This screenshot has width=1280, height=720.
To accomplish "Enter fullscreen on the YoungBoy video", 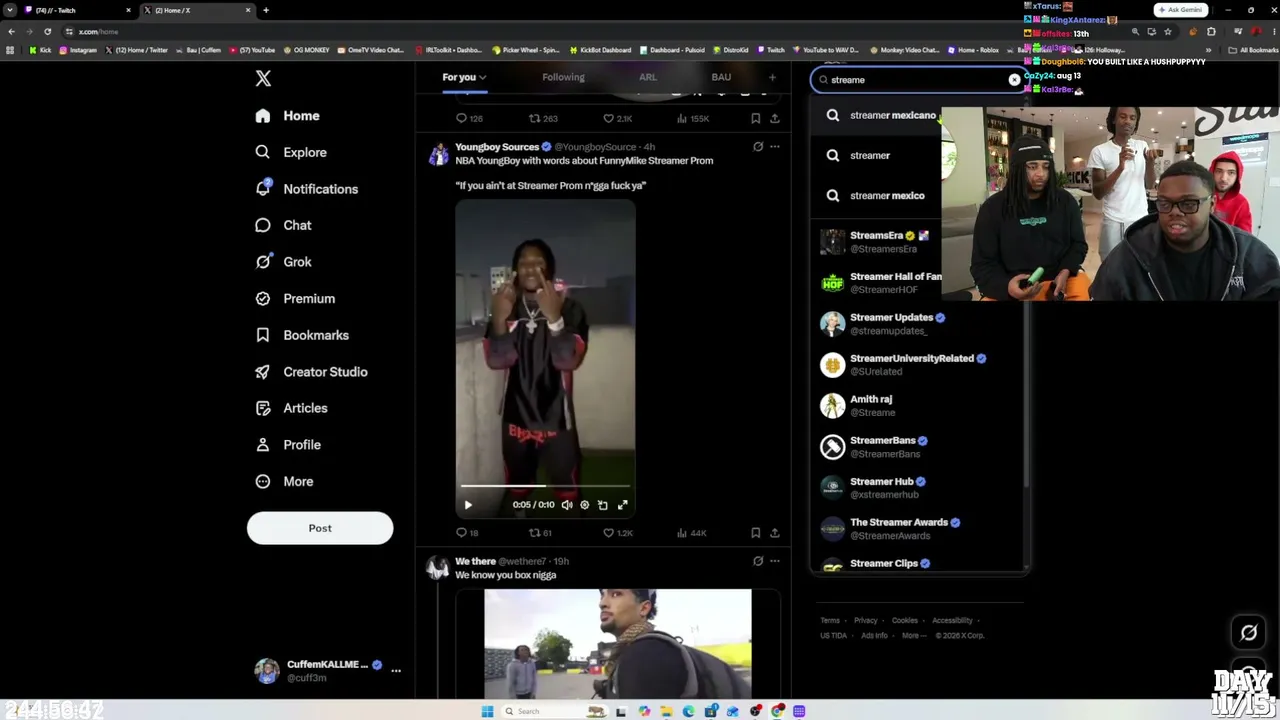I will pos(622,505).
